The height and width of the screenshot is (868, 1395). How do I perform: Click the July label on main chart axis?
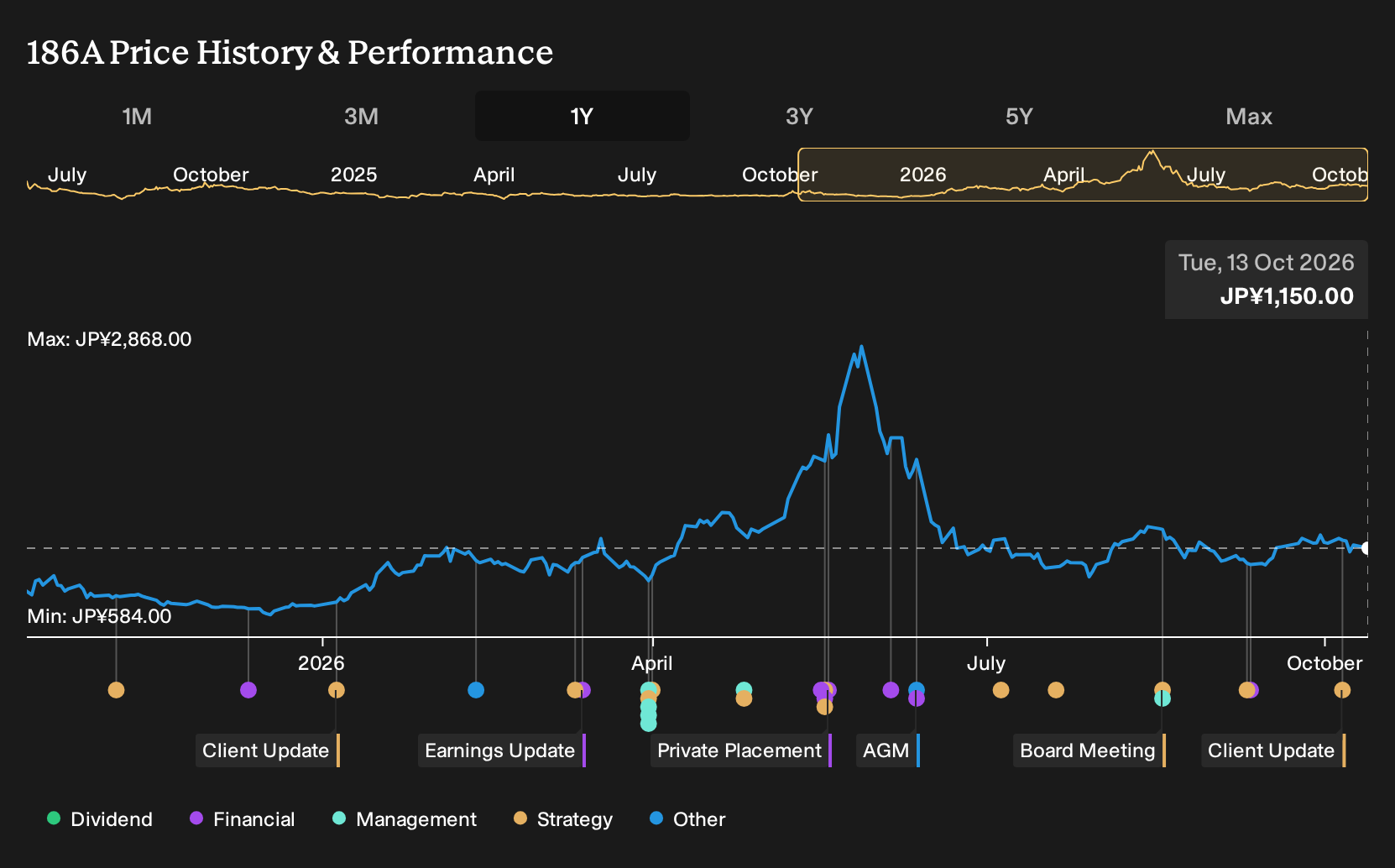(986, 663)
